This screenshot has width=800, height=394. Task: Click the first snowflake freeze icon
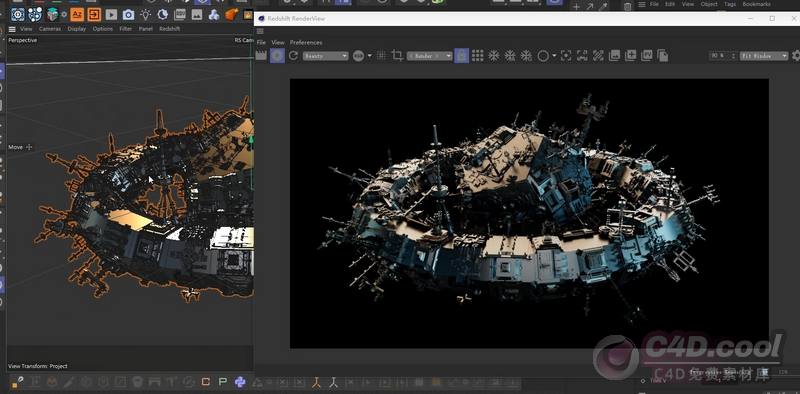pos(493,56)
